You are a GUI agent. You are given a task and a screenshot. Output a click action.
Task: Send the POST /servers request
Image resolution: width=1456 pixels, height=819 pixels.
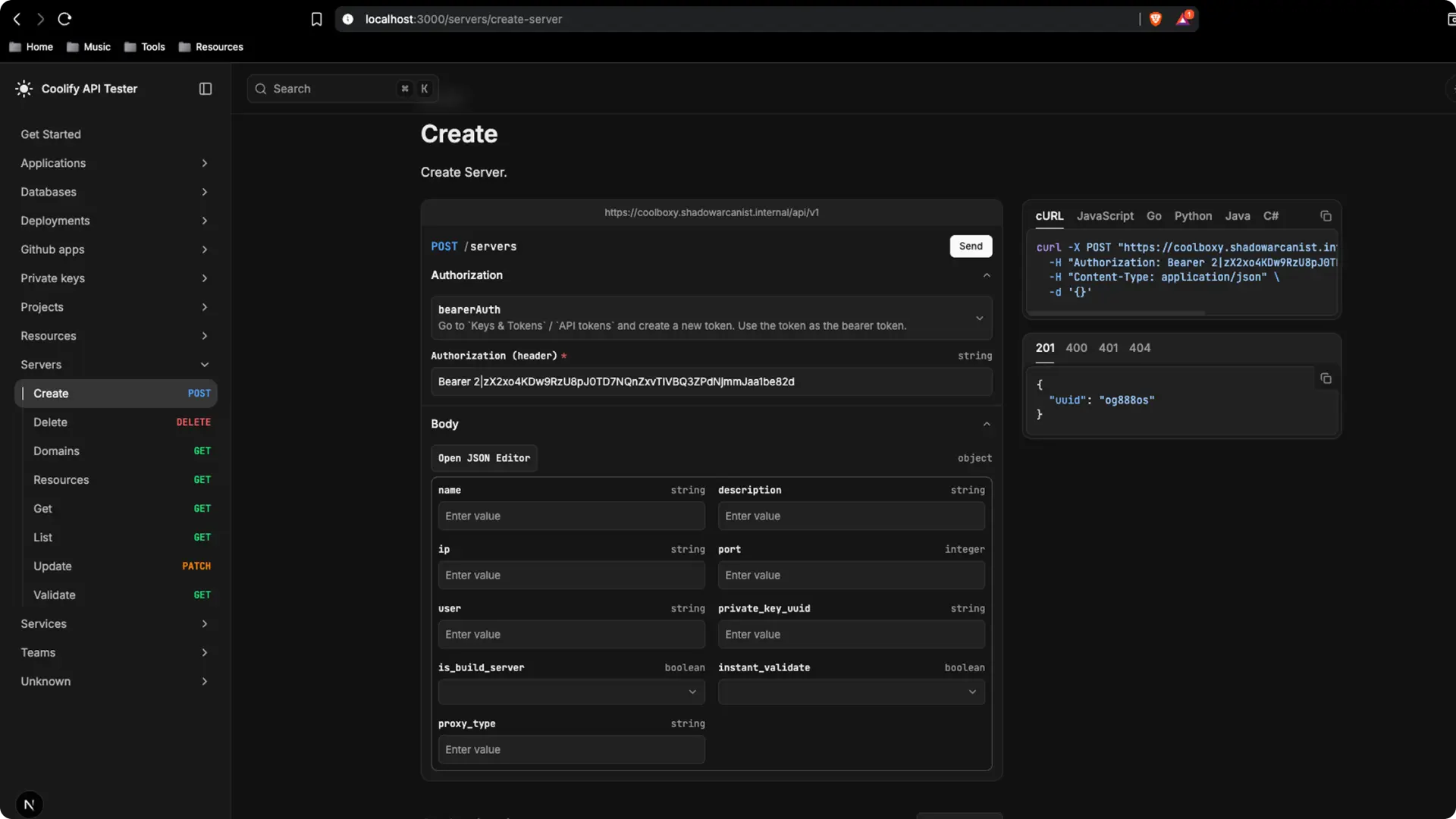click(971, 246)
